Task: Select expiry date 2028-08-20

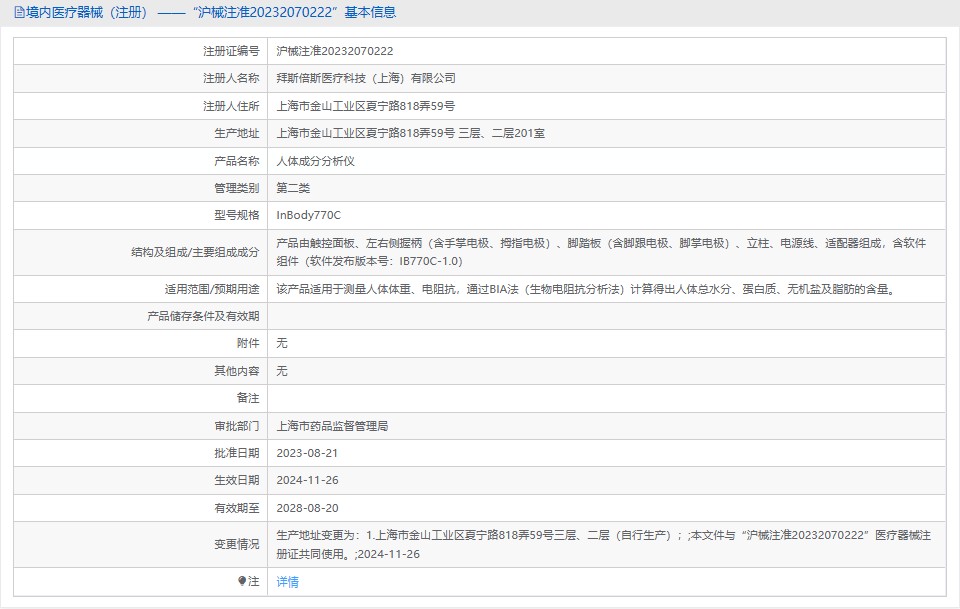Action: (x=307, y=508)
